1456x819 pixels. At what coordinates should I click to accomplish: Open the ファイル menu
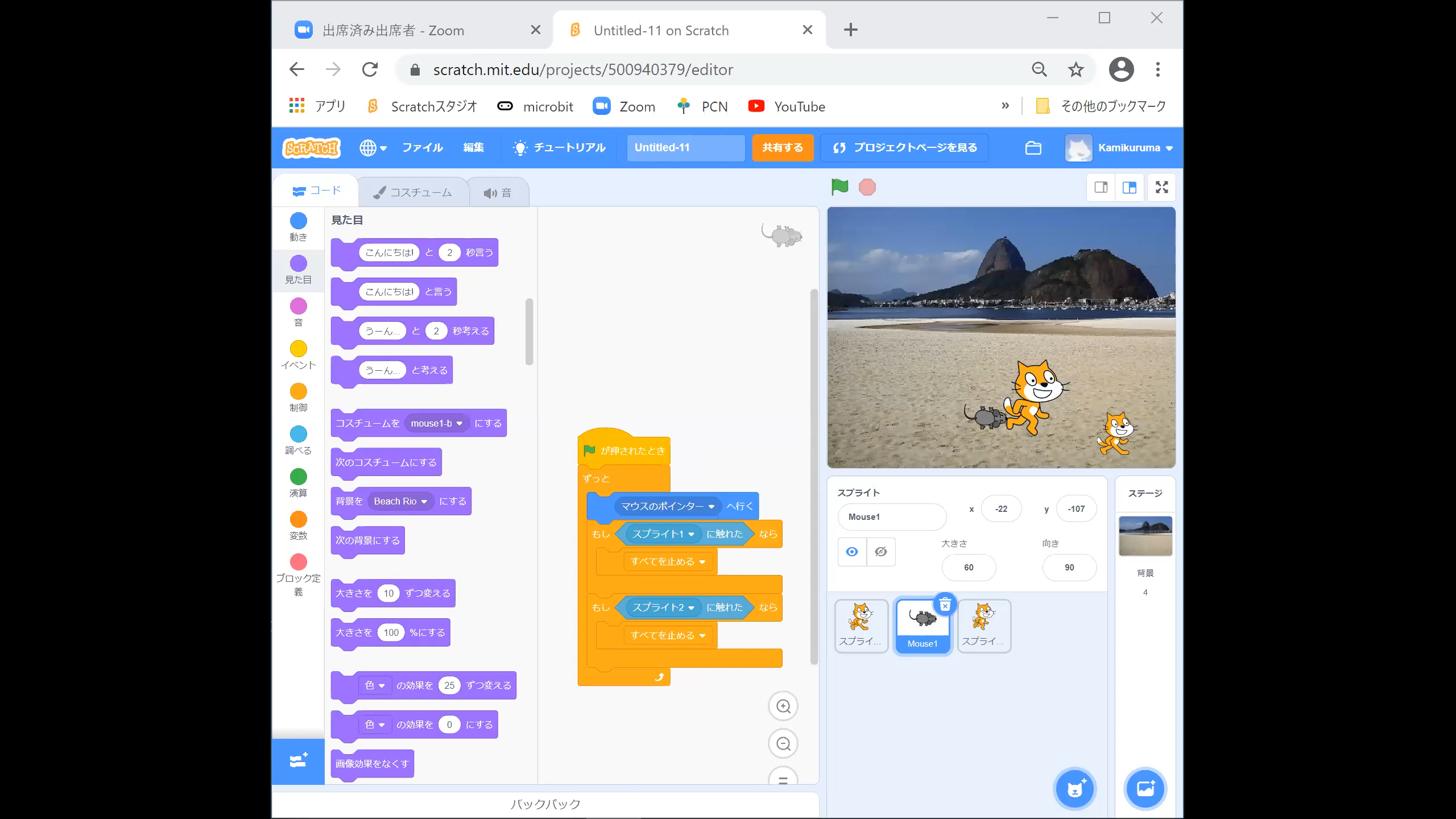[422, 148]
